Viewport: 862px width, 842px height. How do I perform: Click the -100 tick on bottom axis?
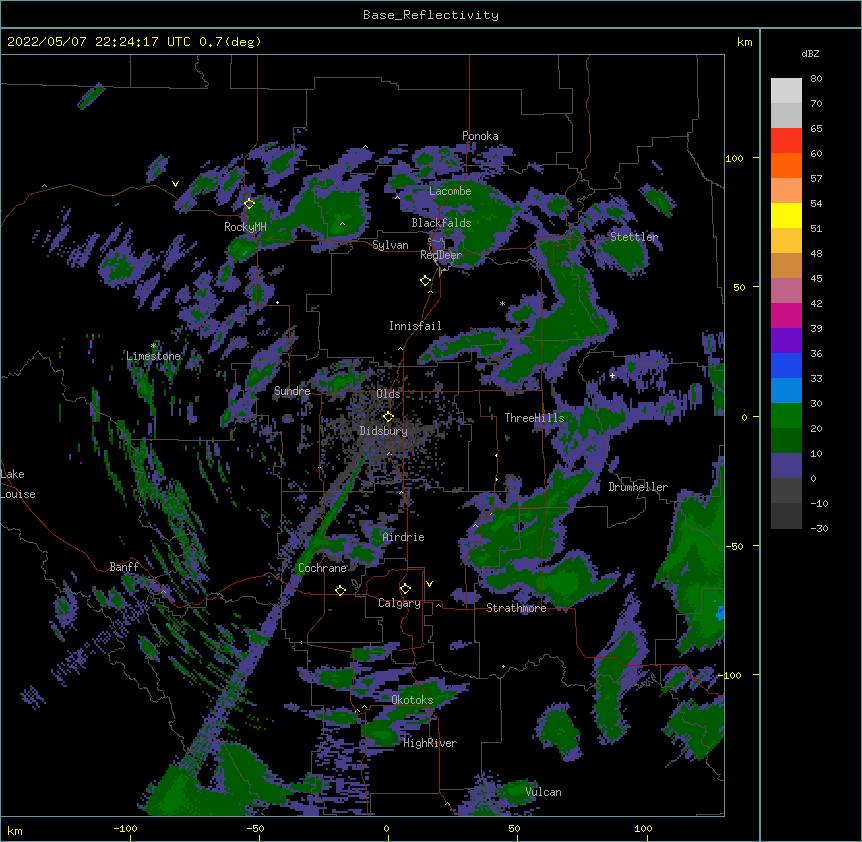coord(125,829)
